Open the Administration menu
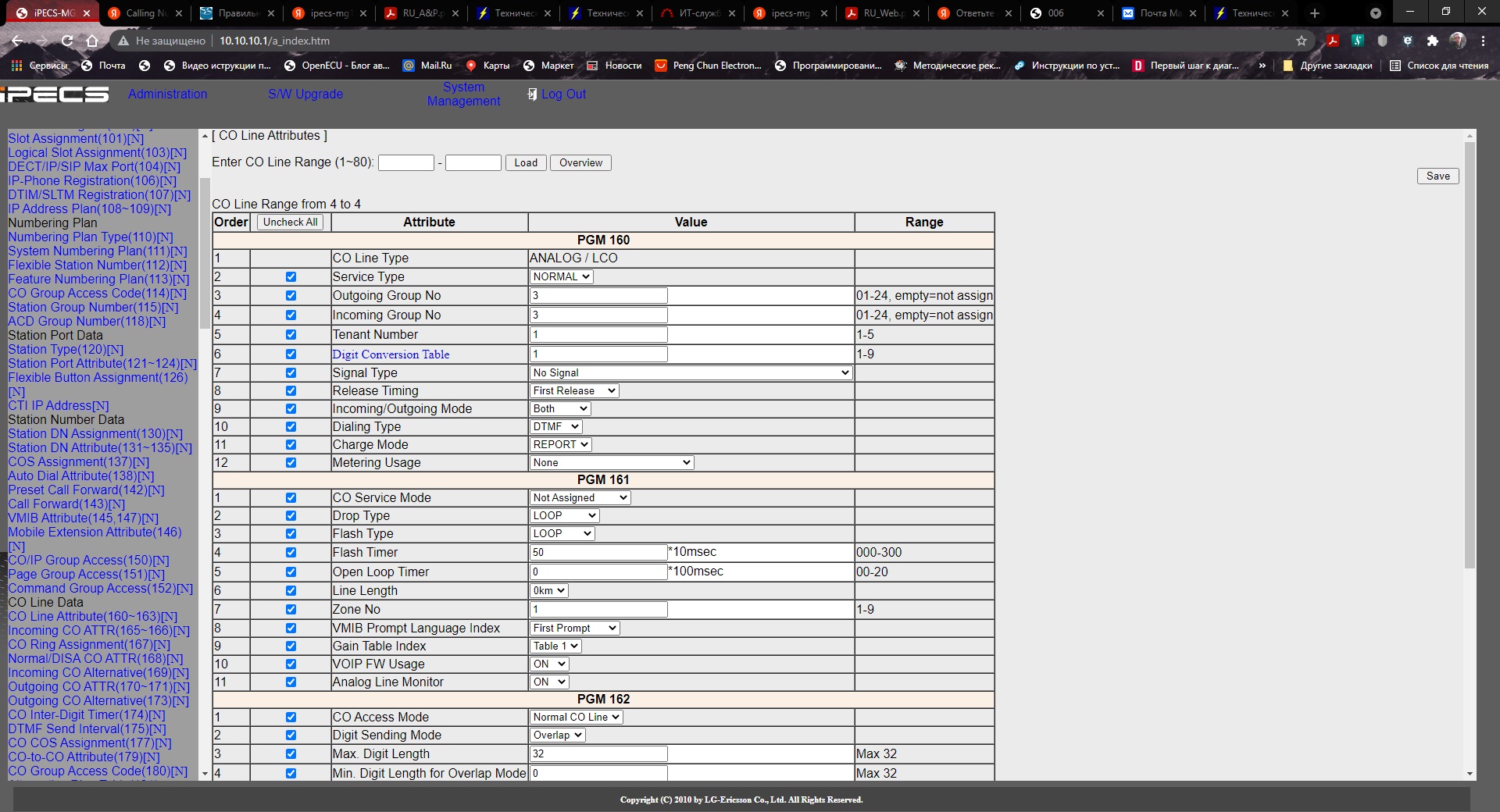This screenshot has height=812, width=1500. pyautogui.click(x=168, y=94)
